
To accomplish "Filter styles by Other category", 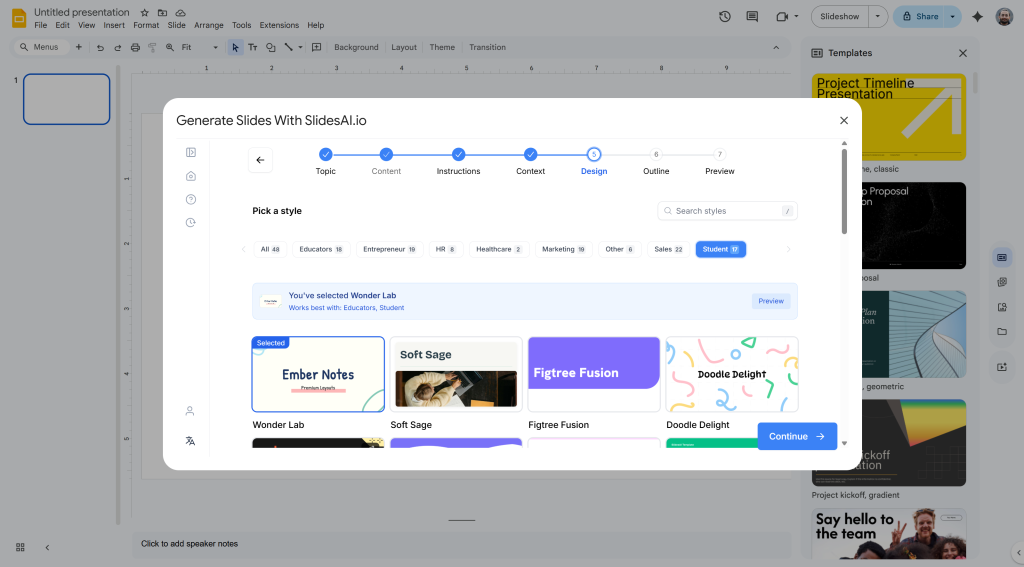I will (x=619, y=250).
